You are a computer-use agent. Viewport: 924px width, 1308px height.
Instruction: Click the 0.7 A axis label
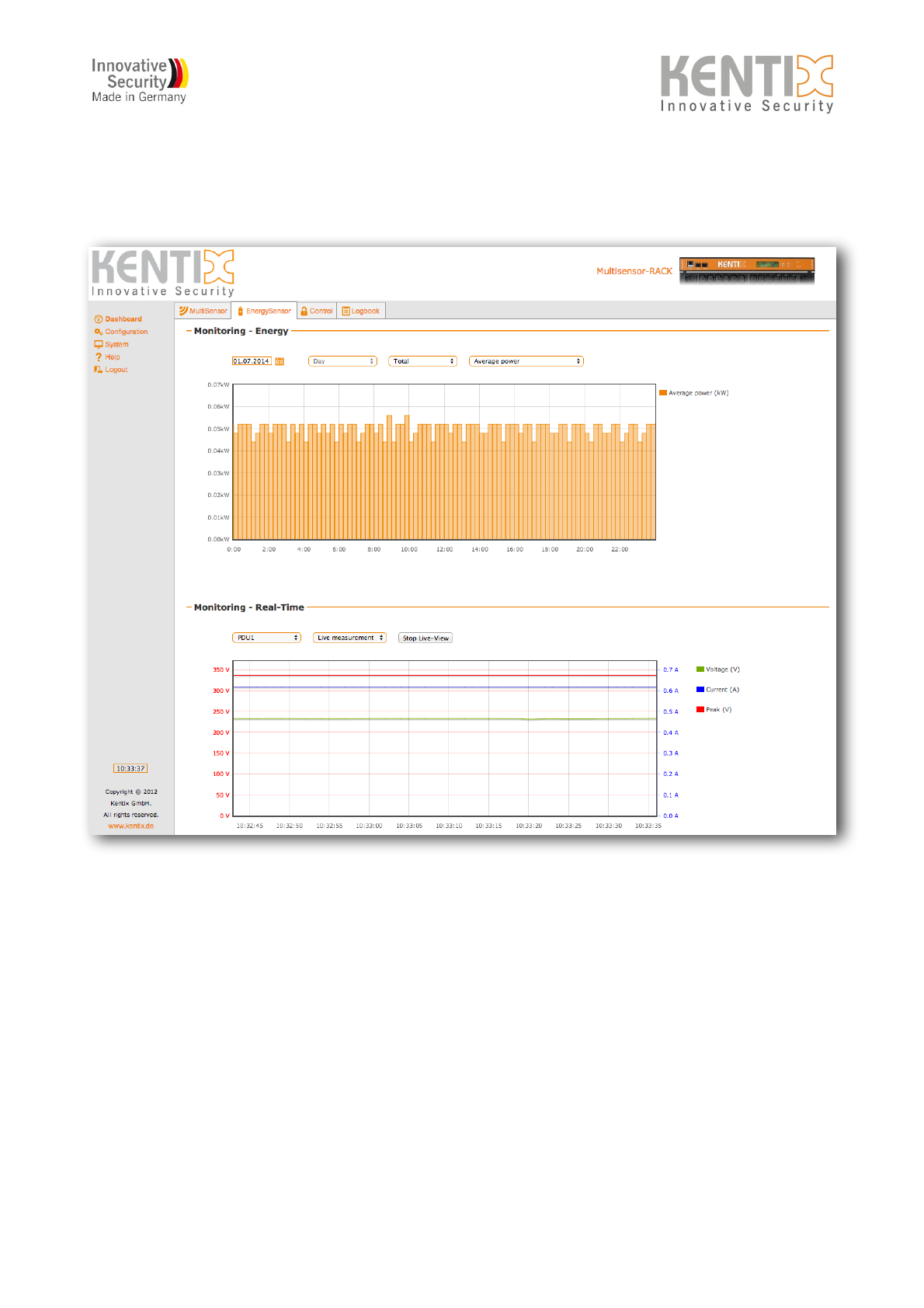click(671, 670)
